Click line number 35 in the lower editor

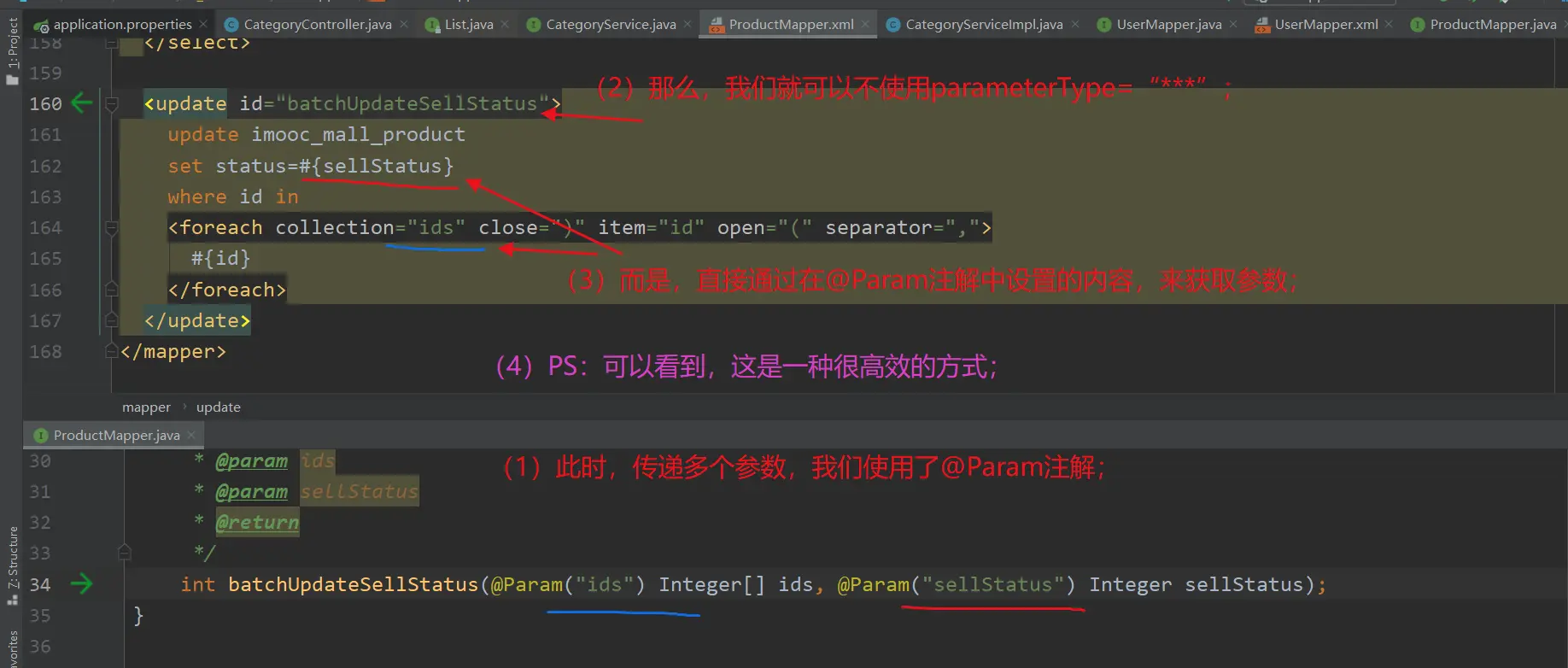[40, 615]
